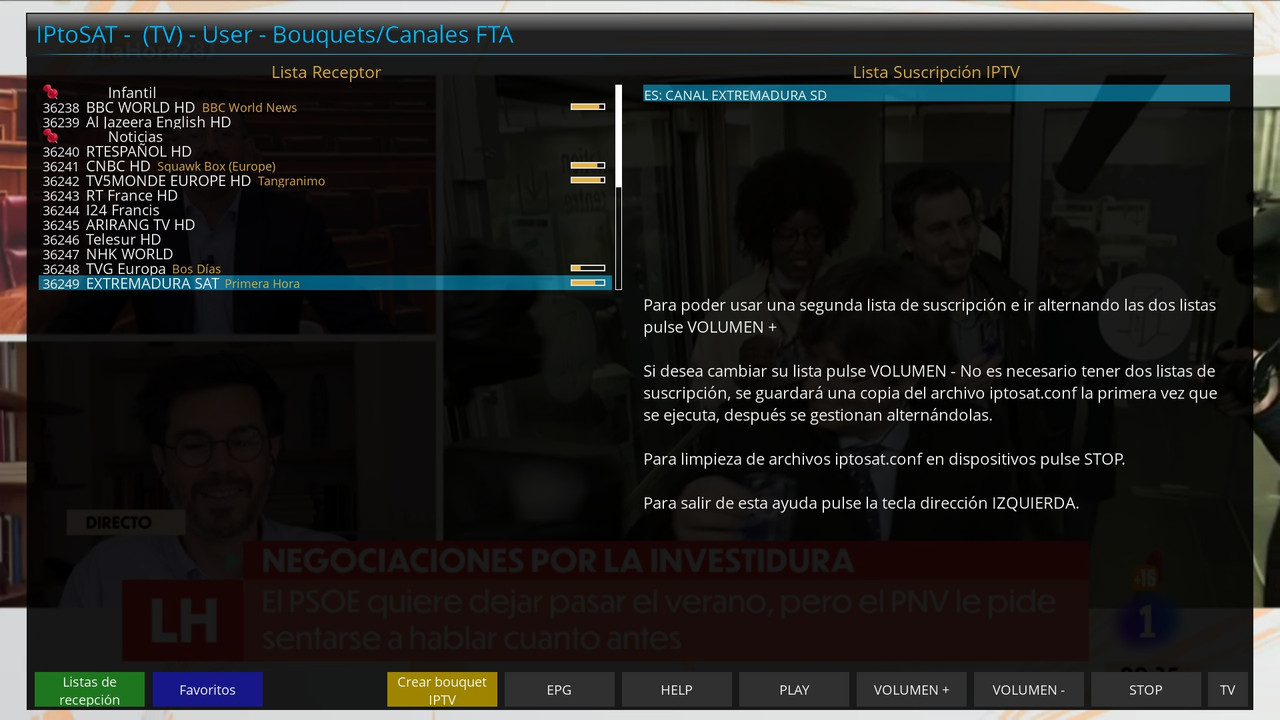This screenshot has height=720, width=1280.
Task: Click the Noticias bouquet marker row
Action: [x=325, y=137]
